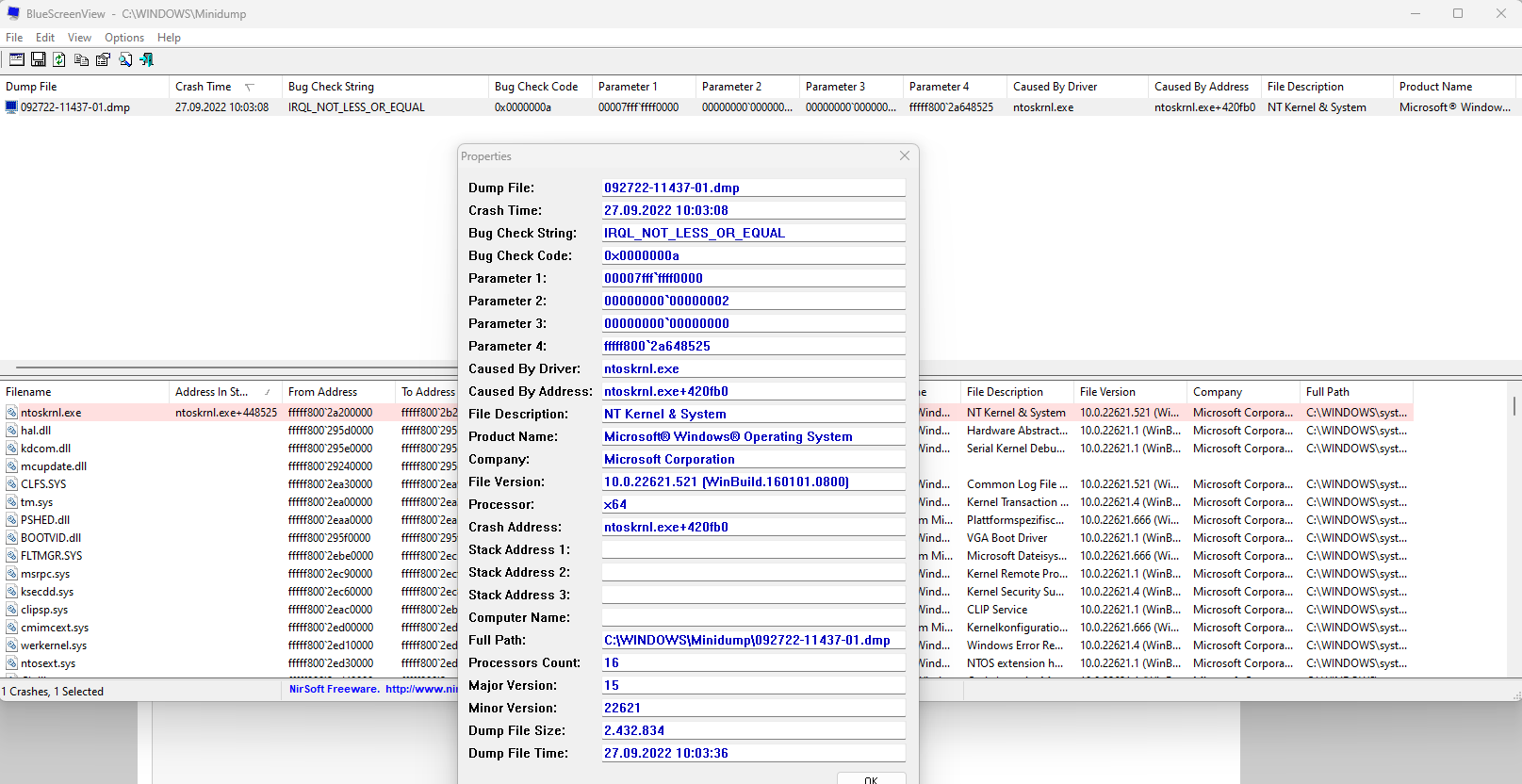Click the Copy Selected Items toolbar icon
The width and height of the screenshot is (1522, 784).
point(81,59)
